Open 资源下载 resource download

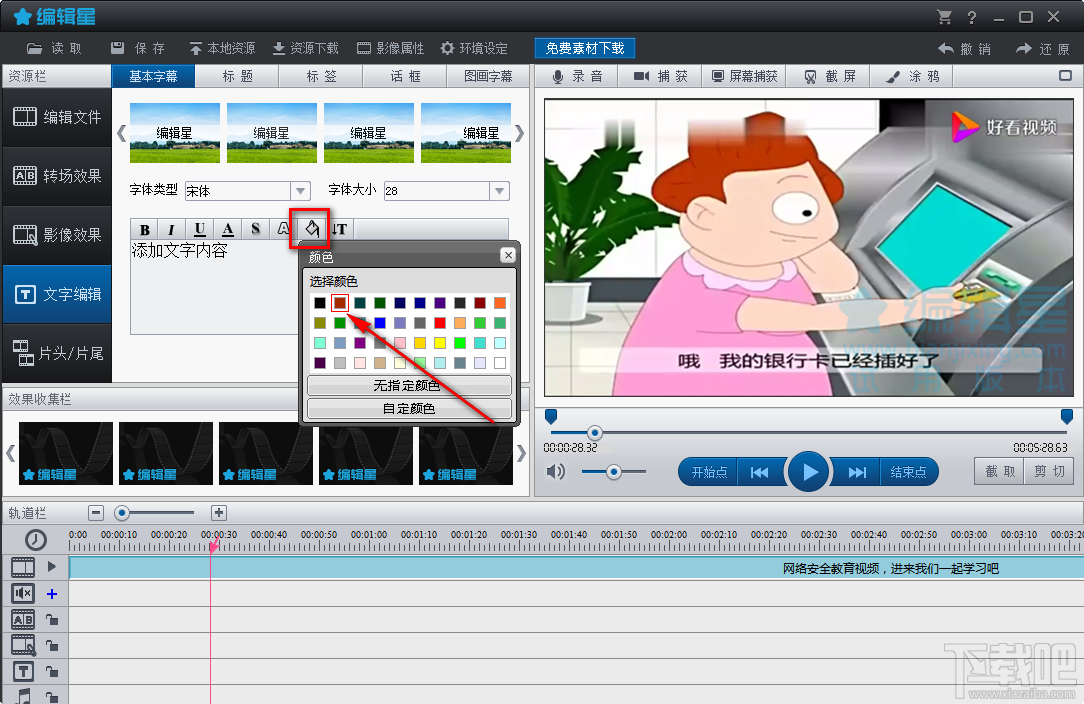[306, 48]
